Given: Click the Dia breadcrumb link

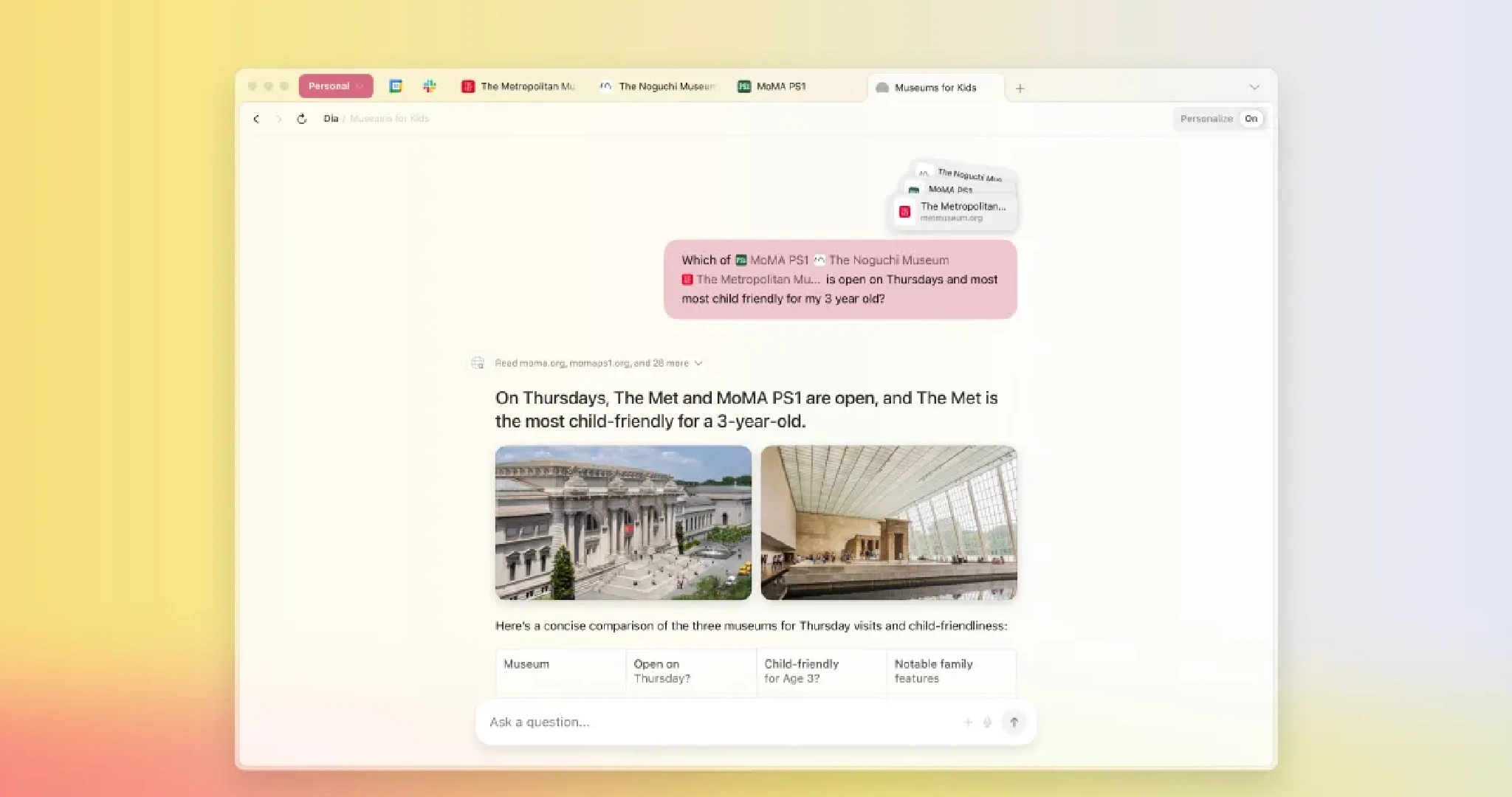Looking at the screenshot, I should click(330, 119).
